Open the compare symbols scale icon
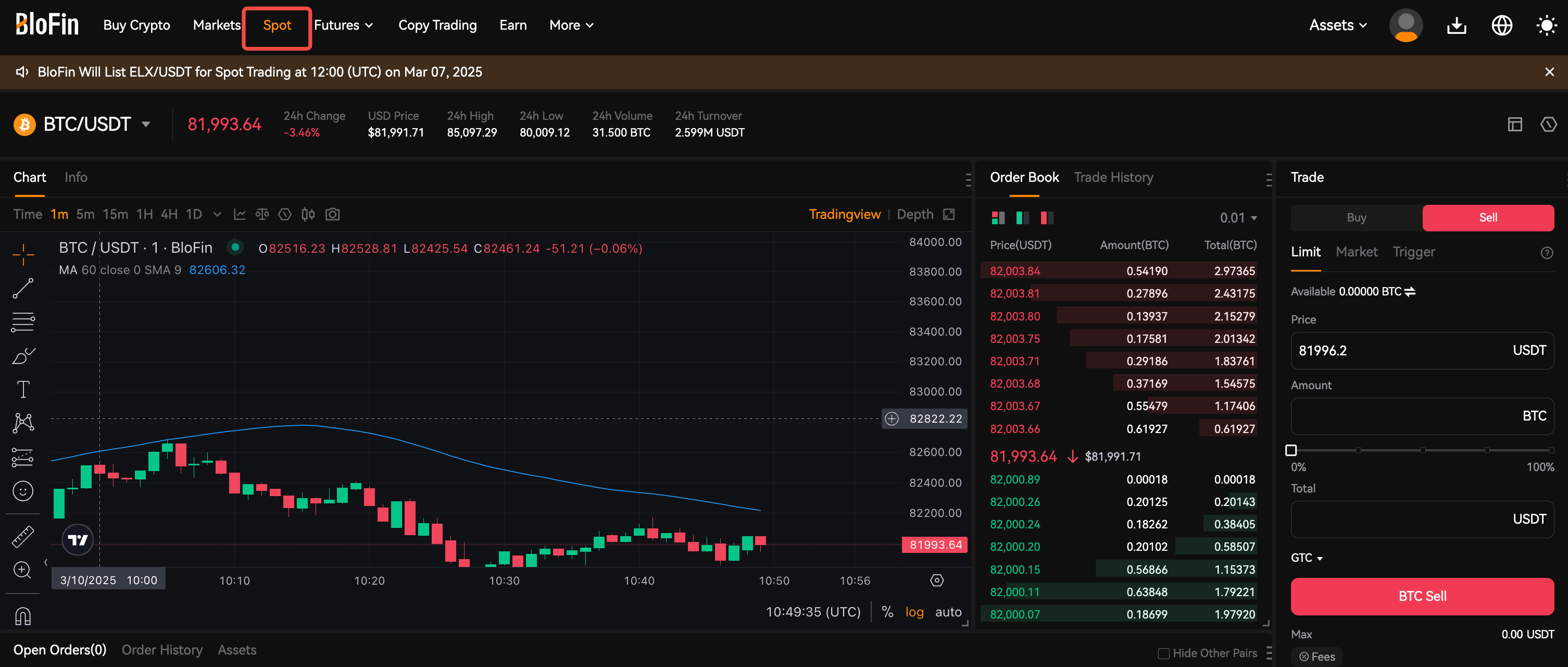The height and width of the screenshot is (667, 1568). point(262,214)
